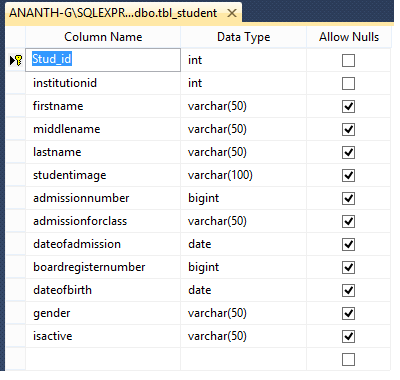Screen dimensions: 400x380
Task: Select the lastname column name cell
Action: (103, 152)
